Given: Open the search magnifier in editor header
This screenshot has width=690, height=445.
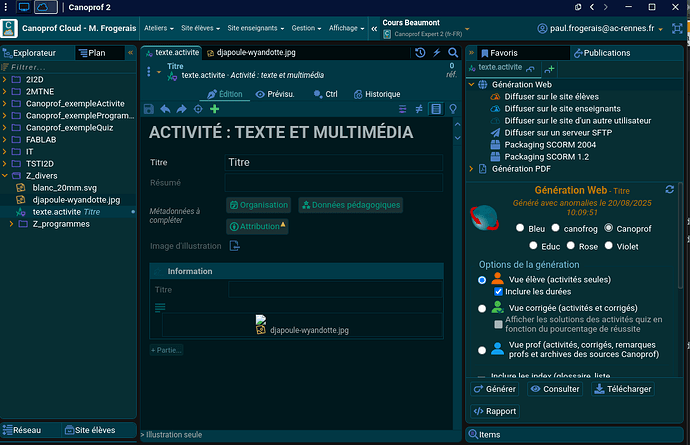Looking at the screenshot, I should (x=454, y=51).
